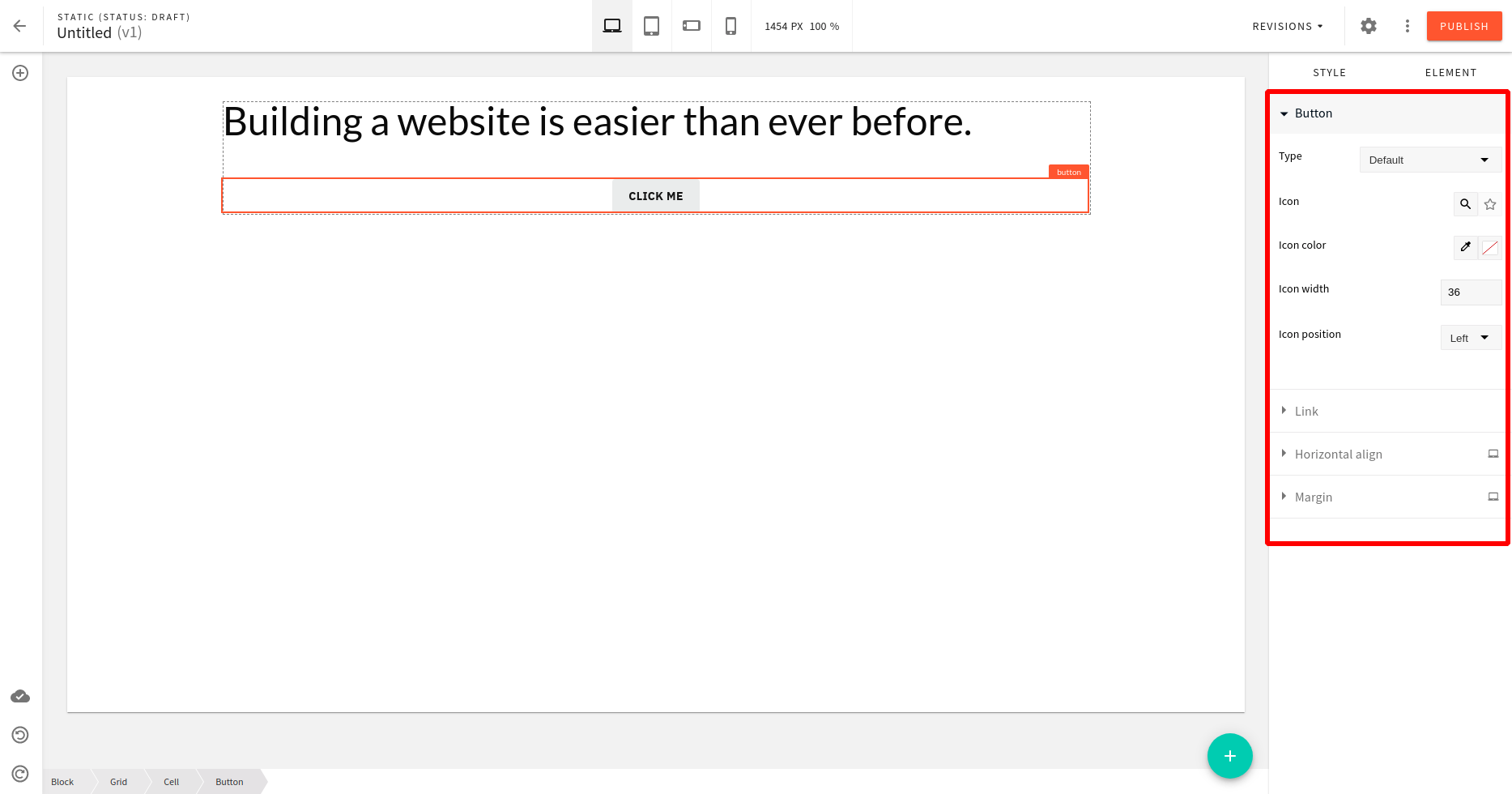Open the REVISIONS menu
1512x794 pixels.
pos(1286,25)
